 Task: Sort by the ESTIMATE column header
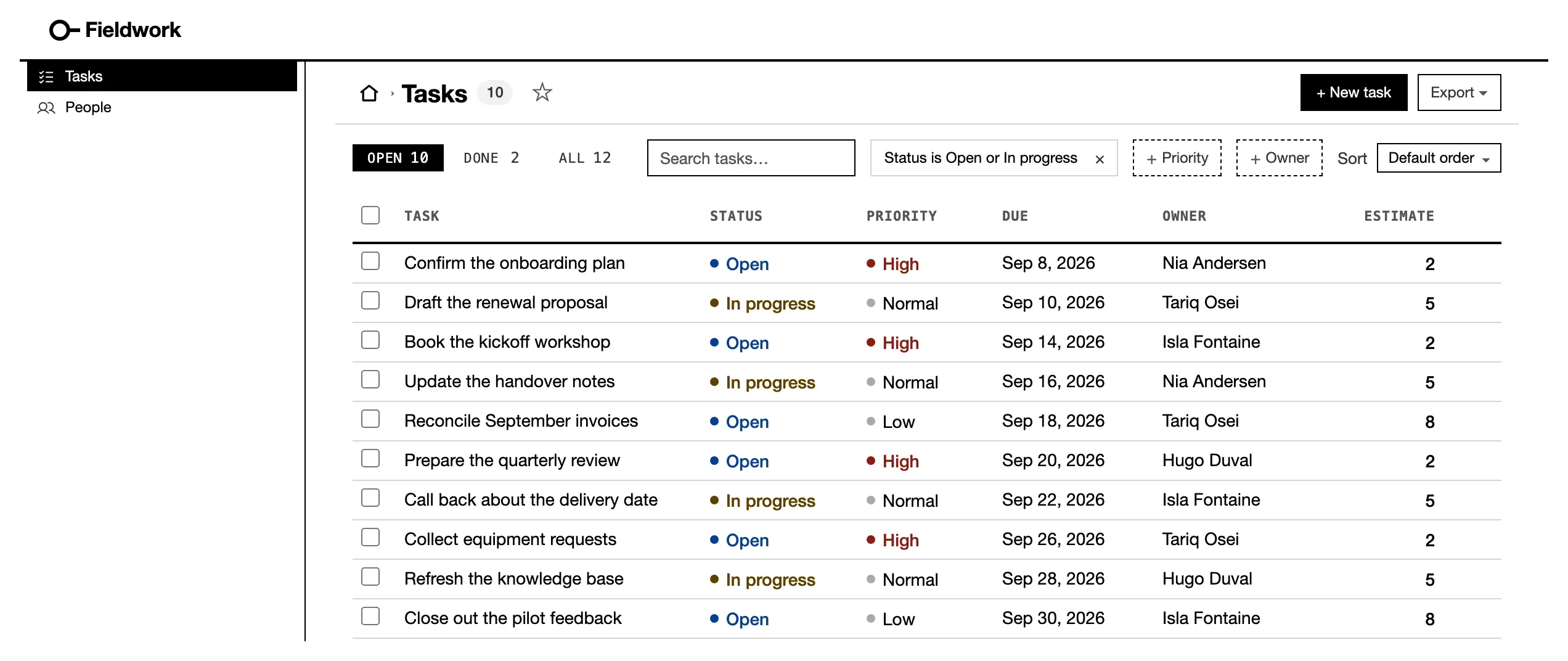click(x=1399, y=216)
